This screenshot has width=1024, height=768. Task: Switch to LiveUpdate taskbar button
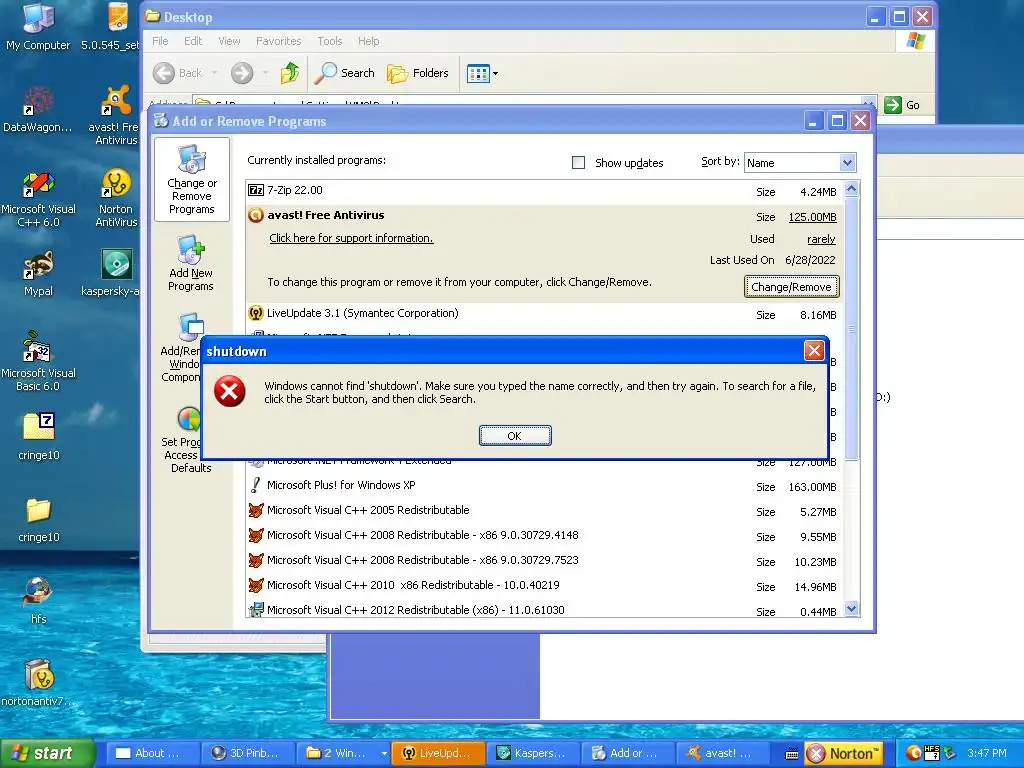click(438, 753)
